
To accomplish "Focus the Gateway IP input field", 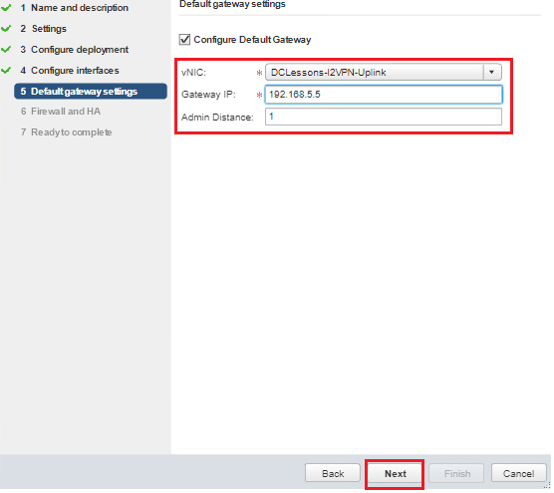I will pyautogui.click(x=384, y=94).
